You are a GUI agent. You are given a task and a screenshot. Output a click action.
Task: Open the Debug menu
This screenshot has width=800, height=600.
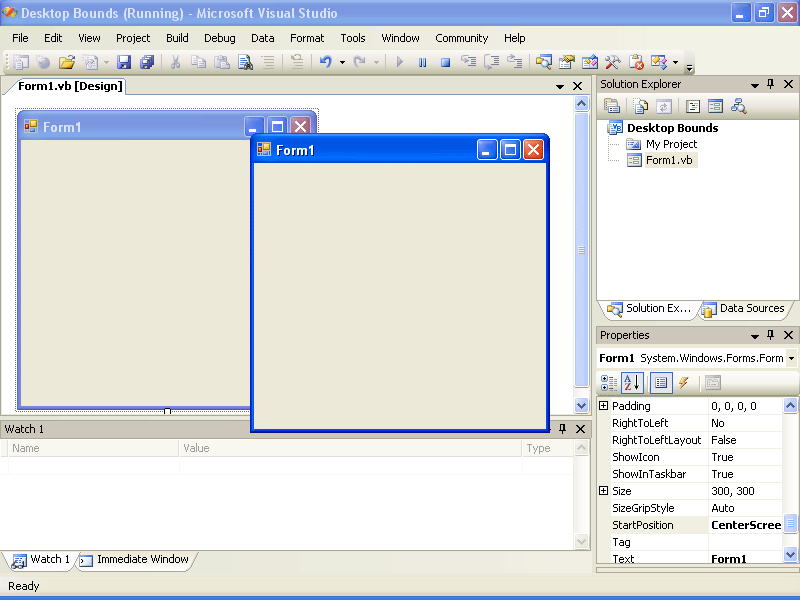point(219,38)
